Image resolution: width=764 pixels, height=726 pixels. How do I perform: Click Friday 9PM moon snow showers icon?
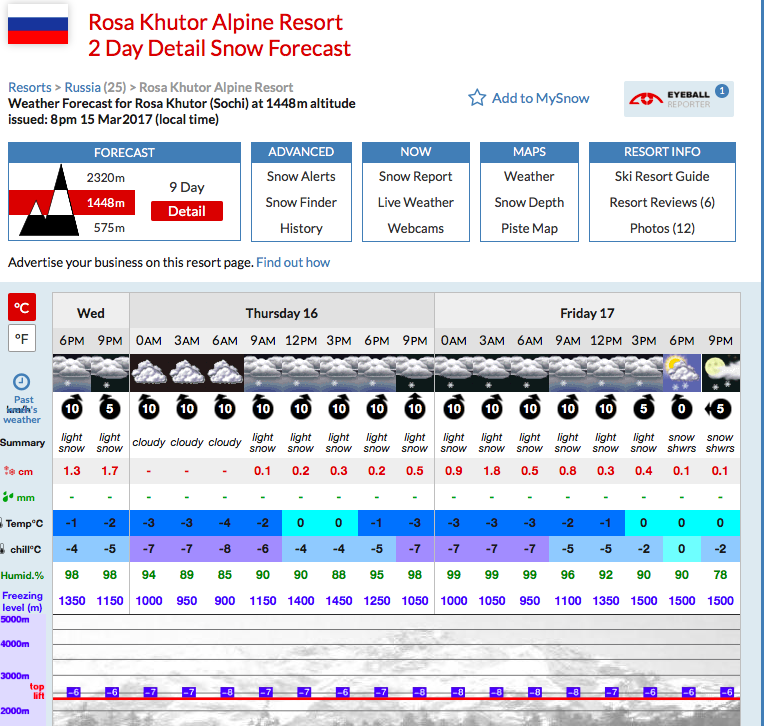point(720,373)
